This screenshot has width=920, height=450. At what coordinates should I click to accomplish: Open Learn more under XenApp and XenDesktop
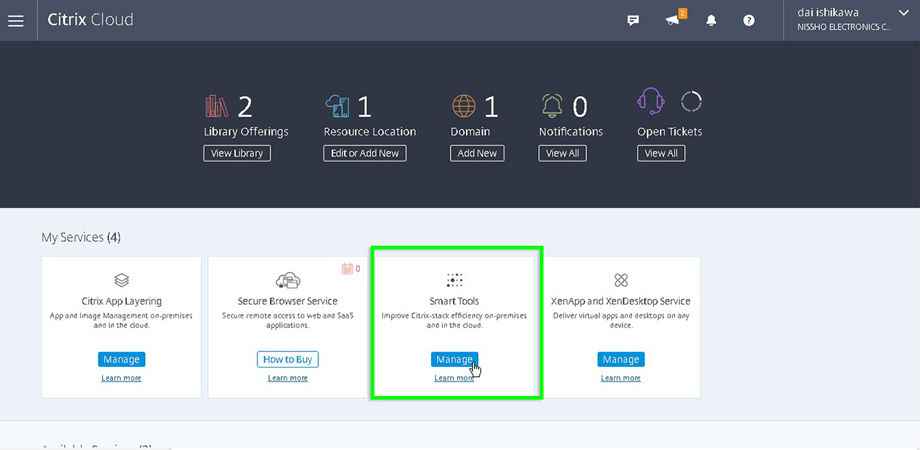coord(620,378)
